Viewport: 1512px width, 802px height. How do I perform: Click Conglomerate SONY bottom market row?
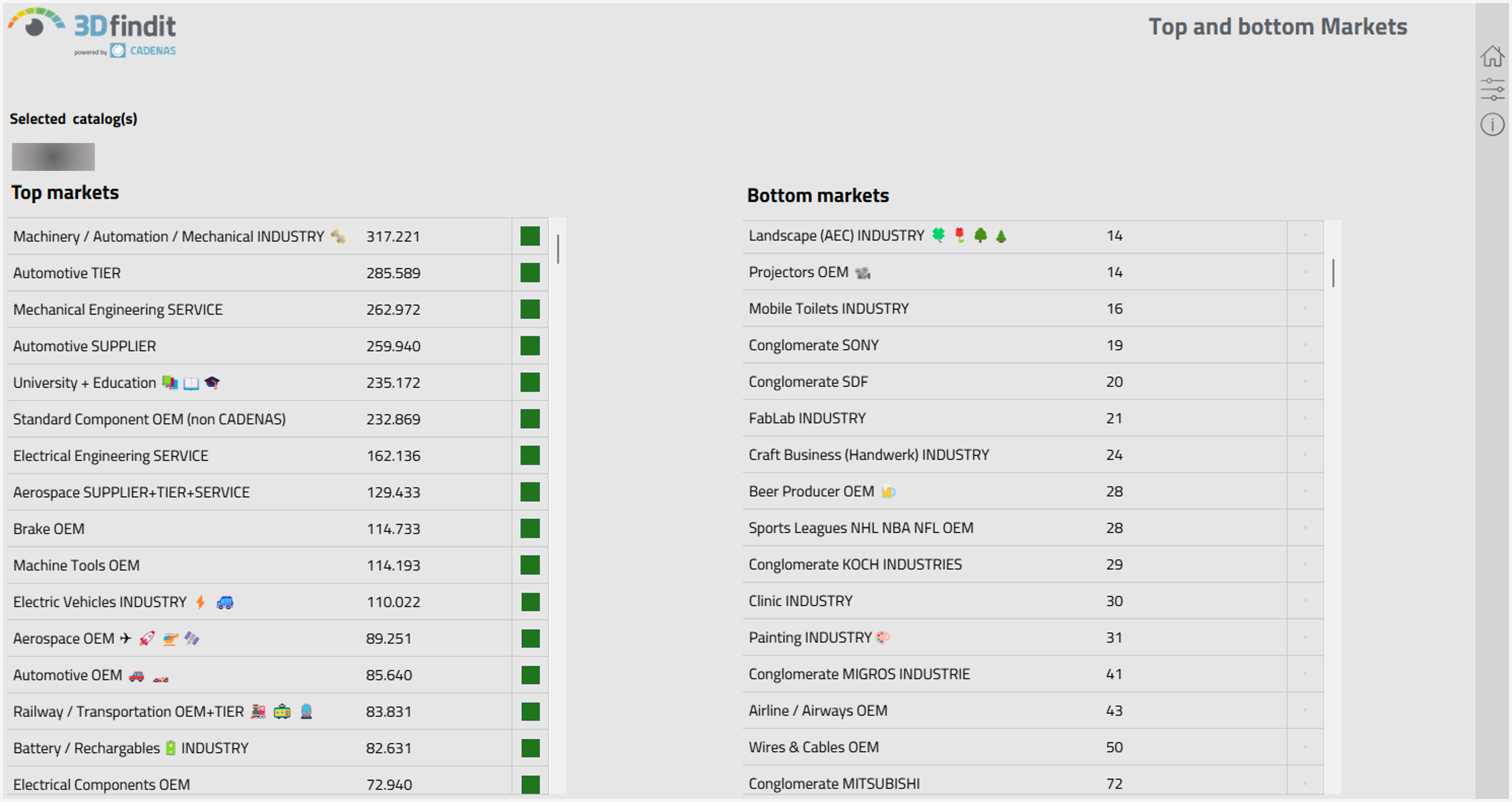pyautogui.click(x=813, y=345)
